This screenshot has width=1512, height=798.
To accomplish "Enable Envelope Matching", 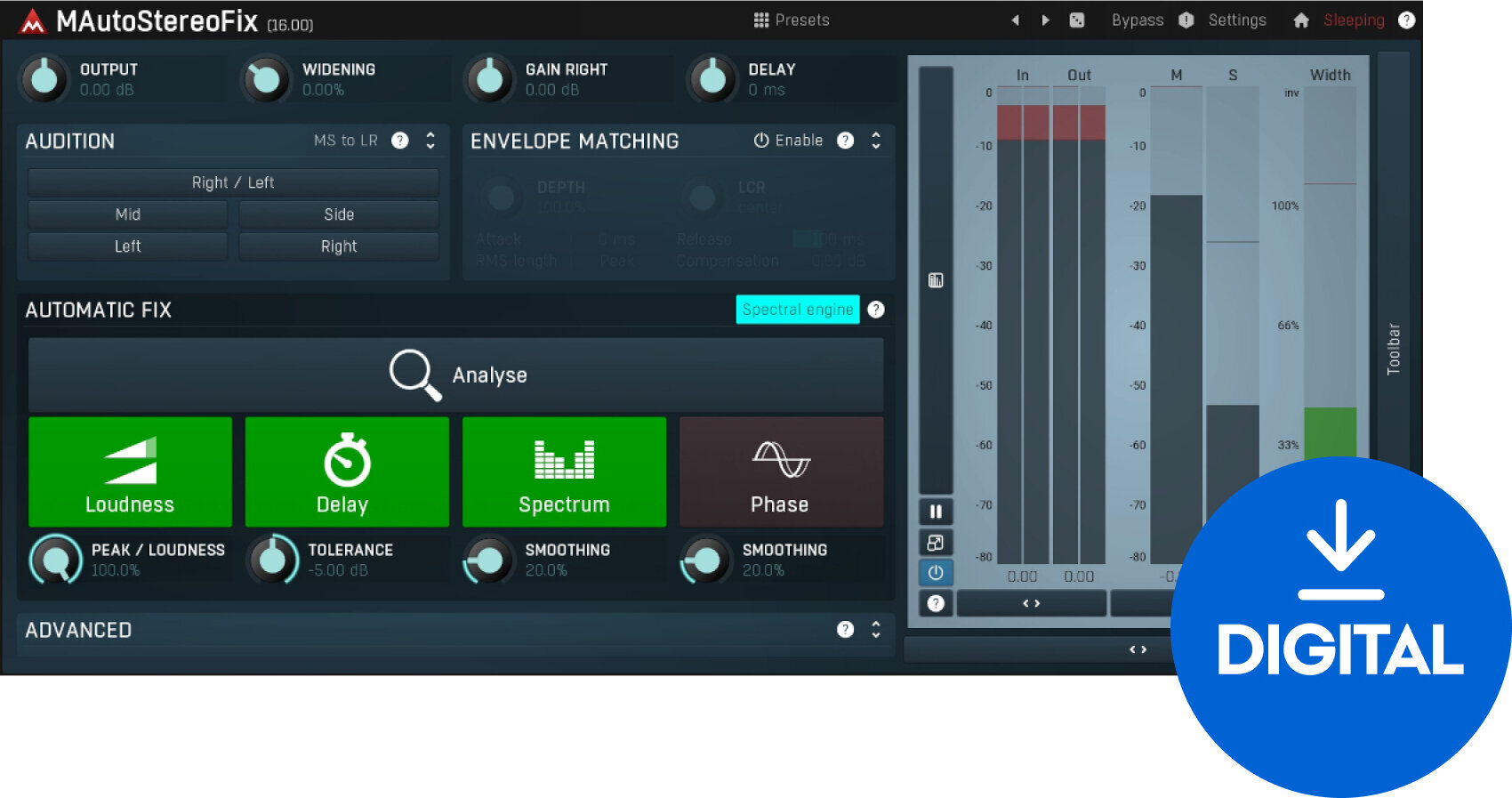I will coord(788,141).
